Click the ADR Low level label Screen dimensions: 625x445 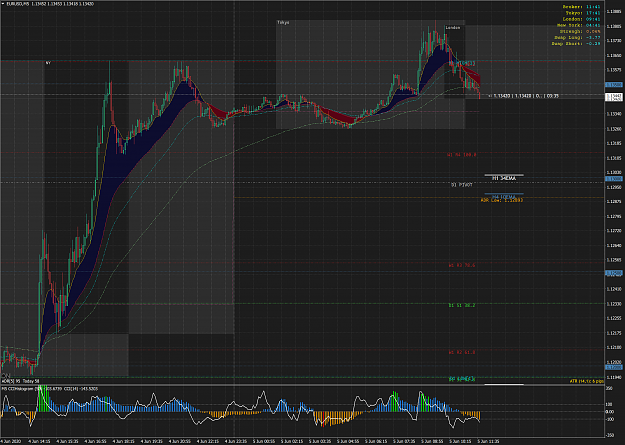(502, 200)
